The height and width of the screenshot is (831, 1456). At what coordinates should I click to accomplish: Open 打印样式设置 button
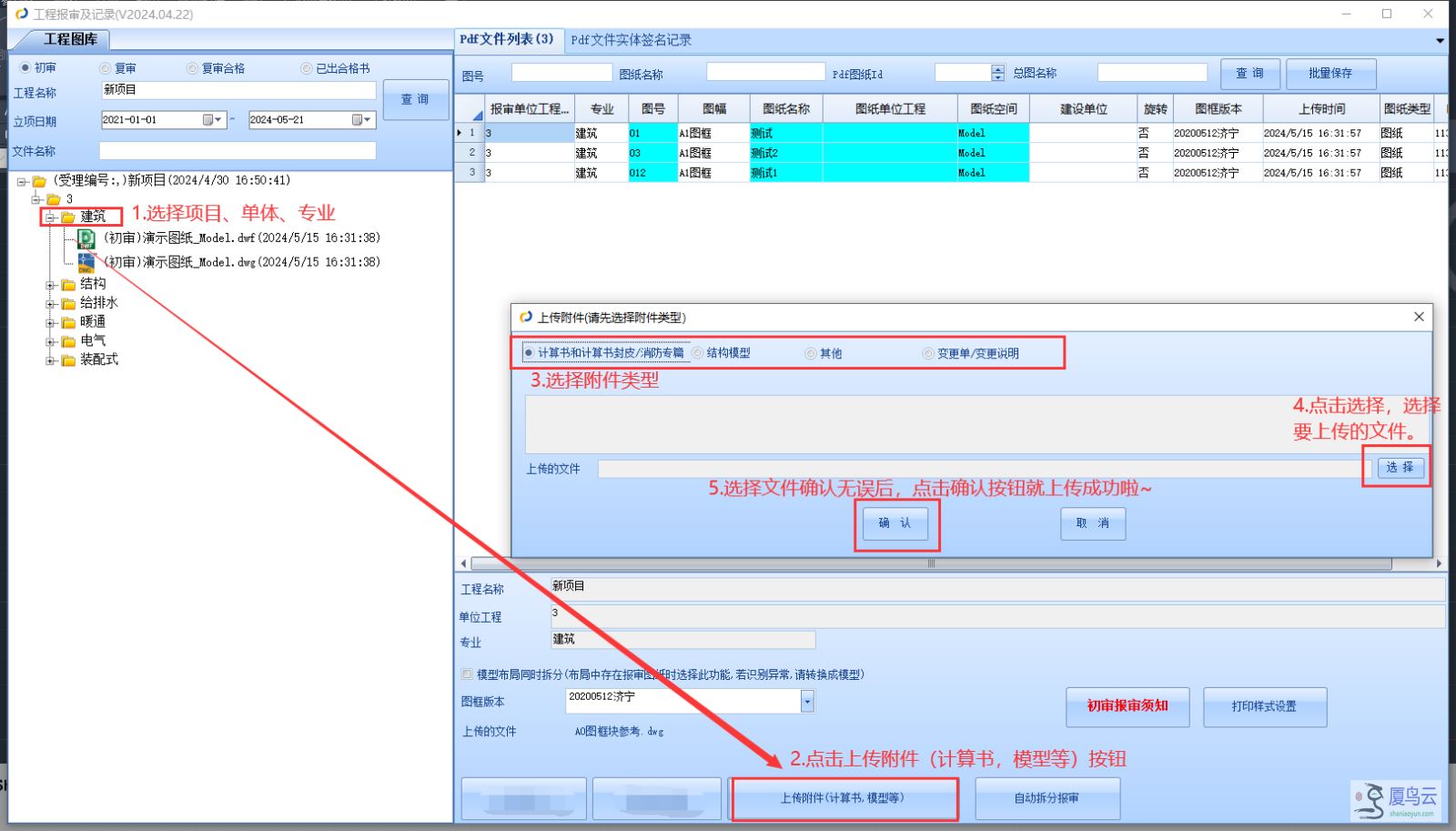point(1265,706)
